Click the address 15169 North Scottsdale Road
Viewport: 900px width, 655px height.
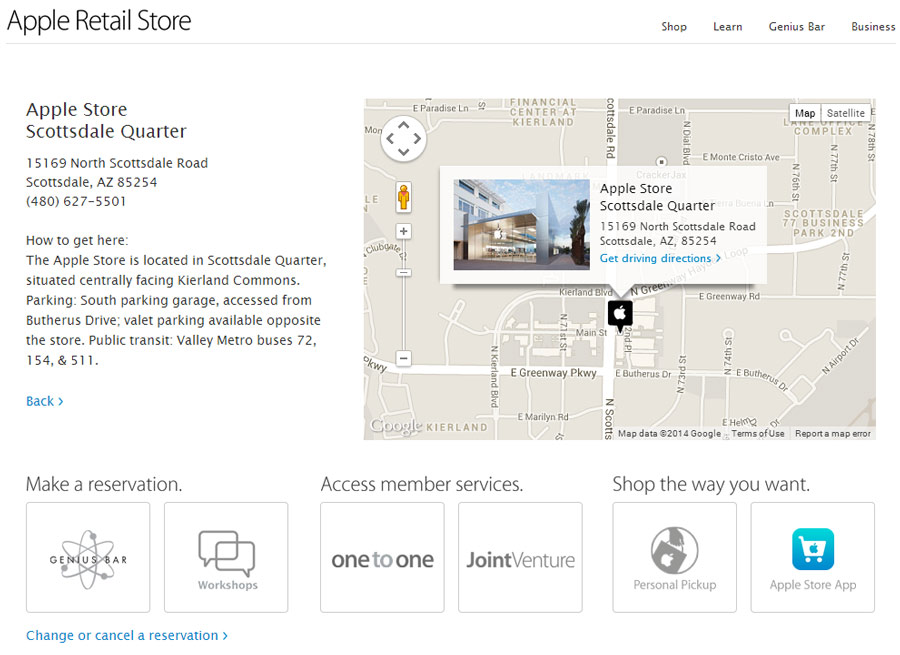click(x=117, y=163)
